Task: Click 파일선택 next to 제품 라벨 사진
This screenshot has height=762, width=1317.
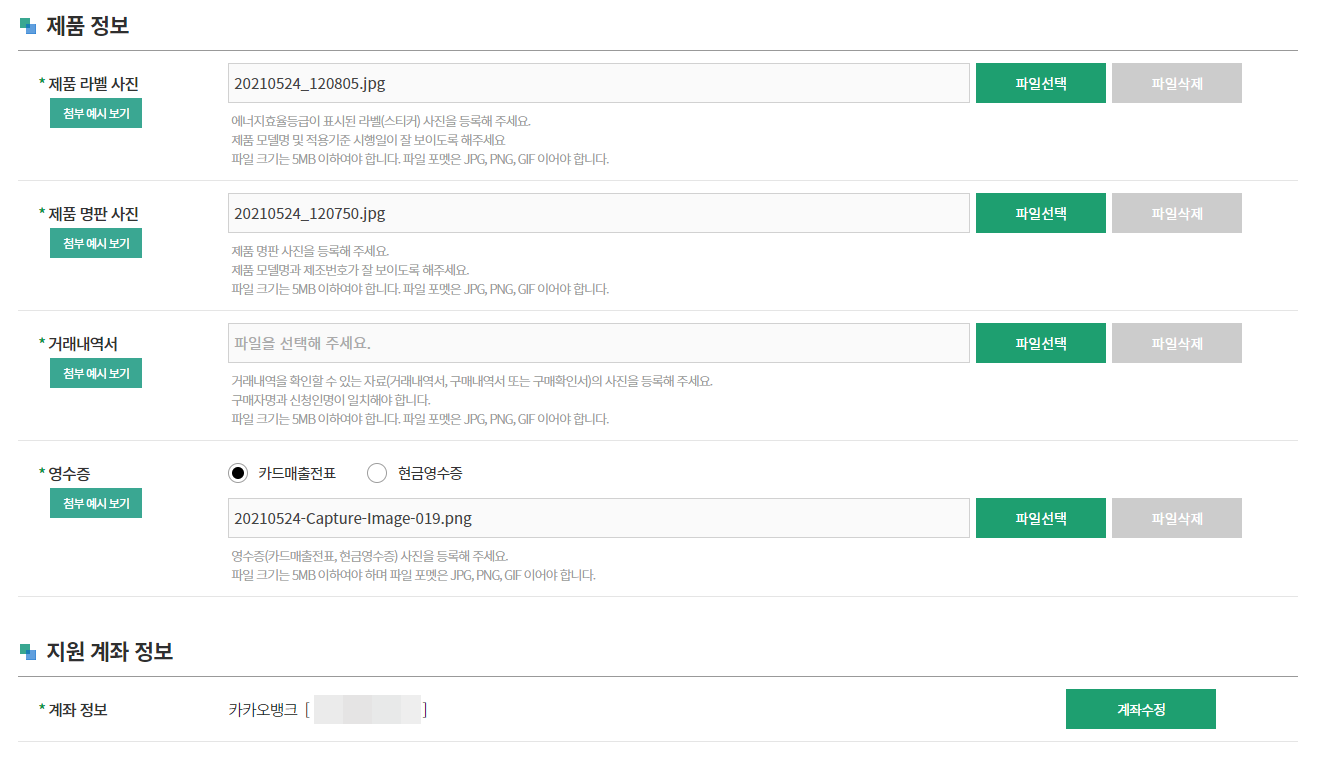Action: (1041, 82)
